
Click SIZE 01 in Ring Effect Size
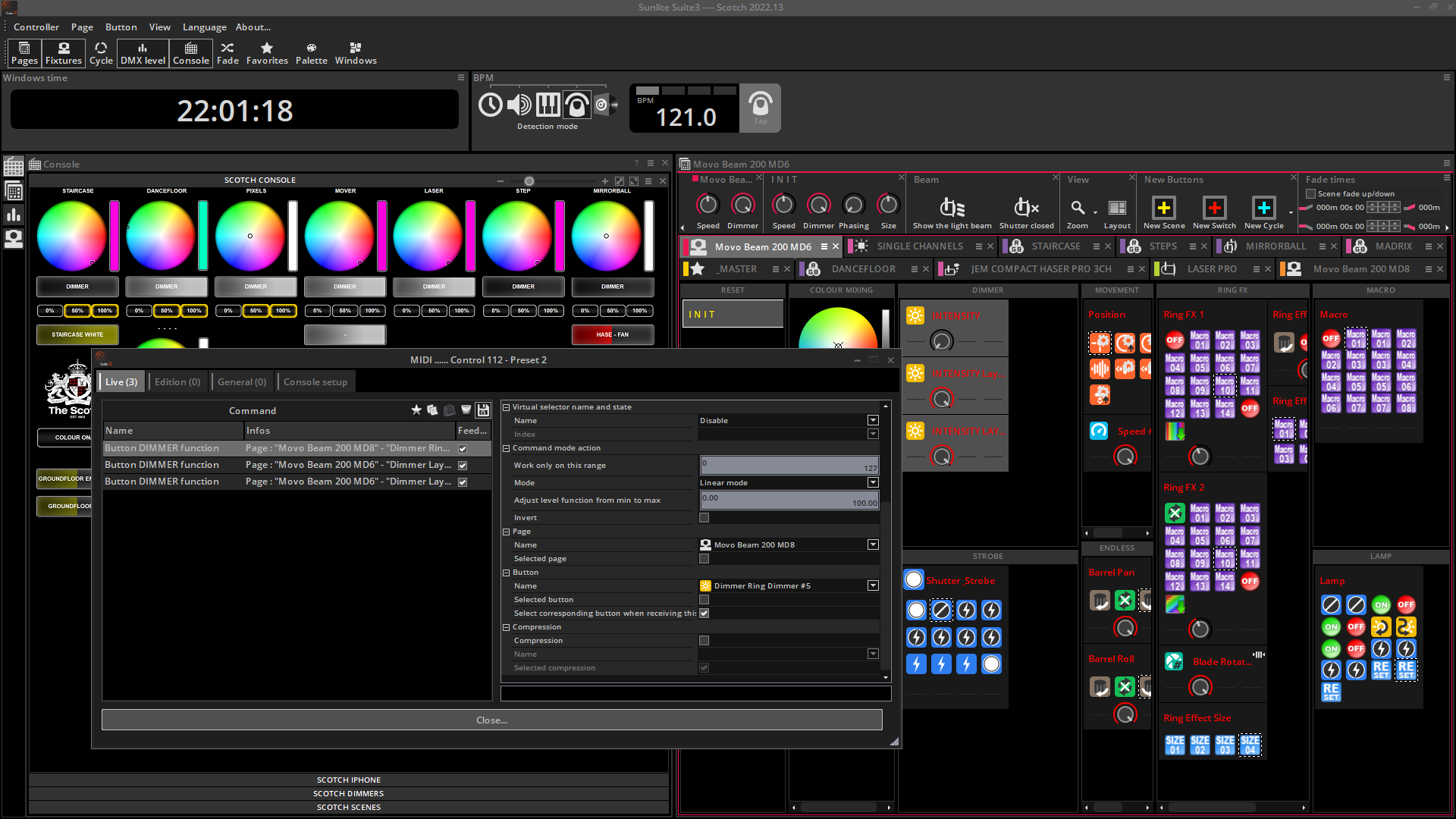1175,745
